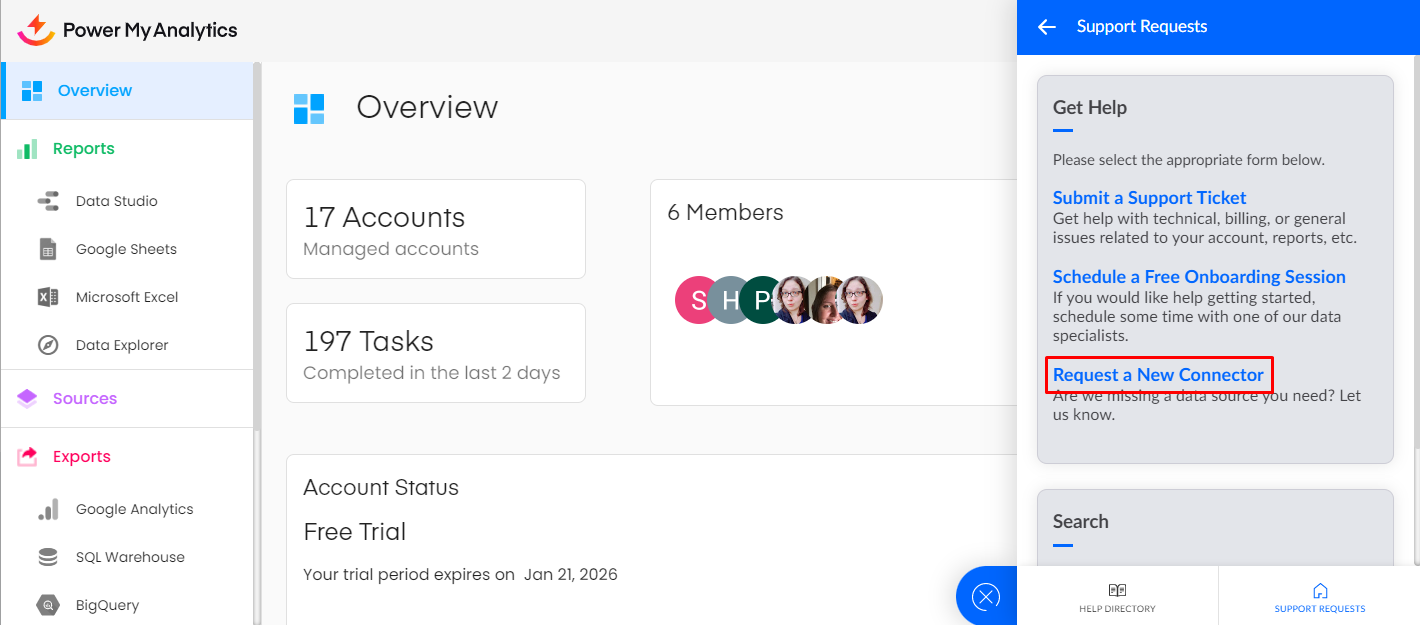Image resolution: width=1420 pixels, height=625 pixels.
Task: Click the member avatar with letter S
Action: 695,300
